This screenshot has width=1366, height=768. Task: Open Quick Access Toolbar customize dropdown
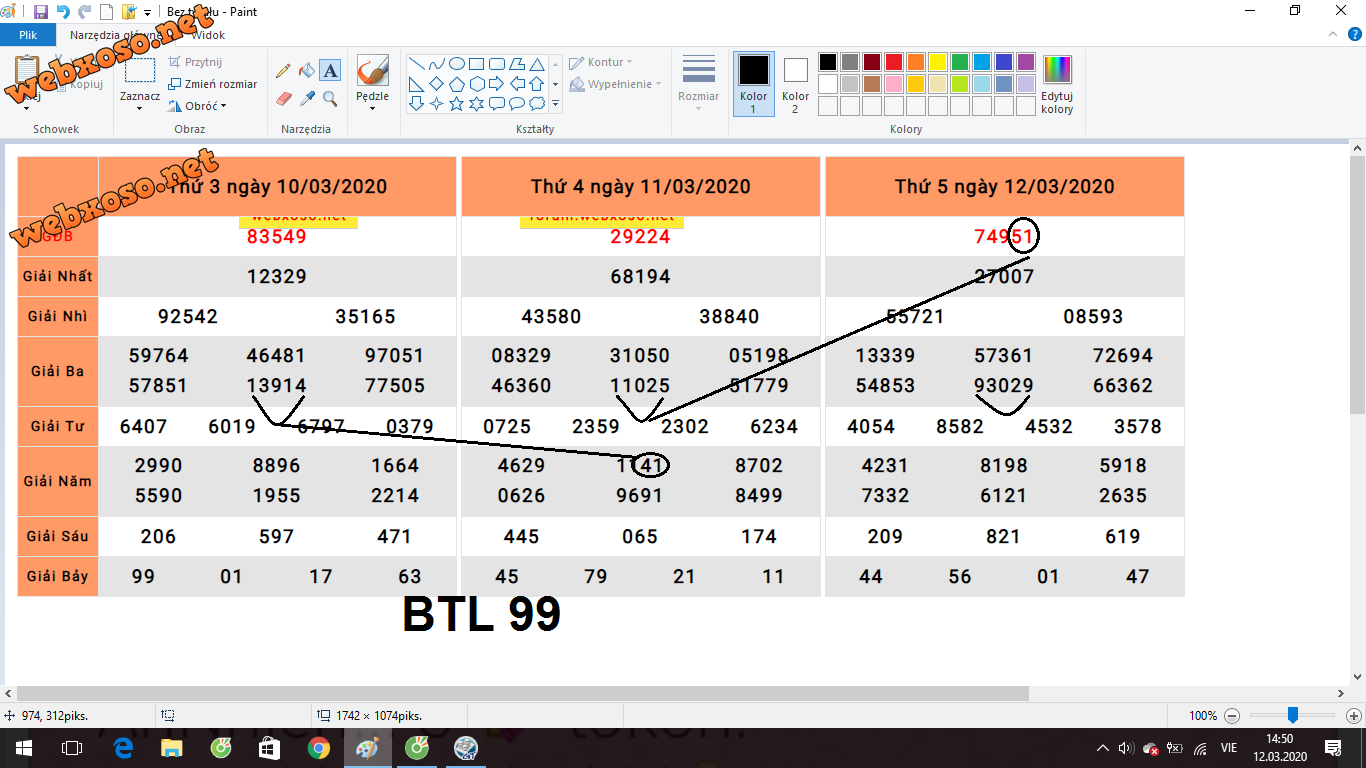[x=148, y=13]
